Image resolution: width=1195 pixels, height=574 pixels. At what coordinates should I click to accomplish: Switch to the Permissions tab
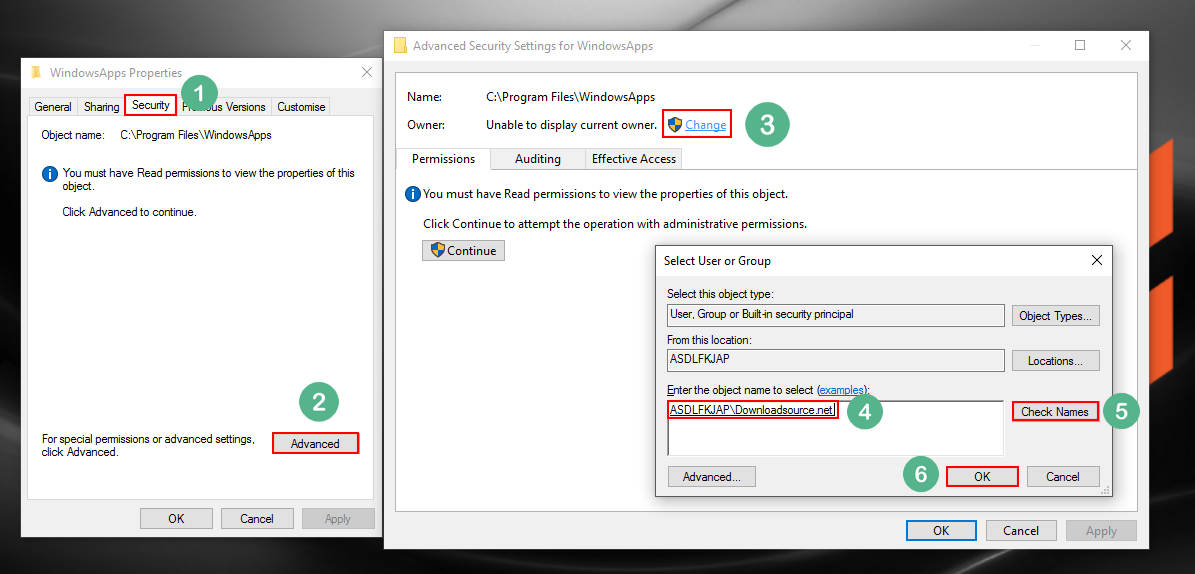coord(444,159)
